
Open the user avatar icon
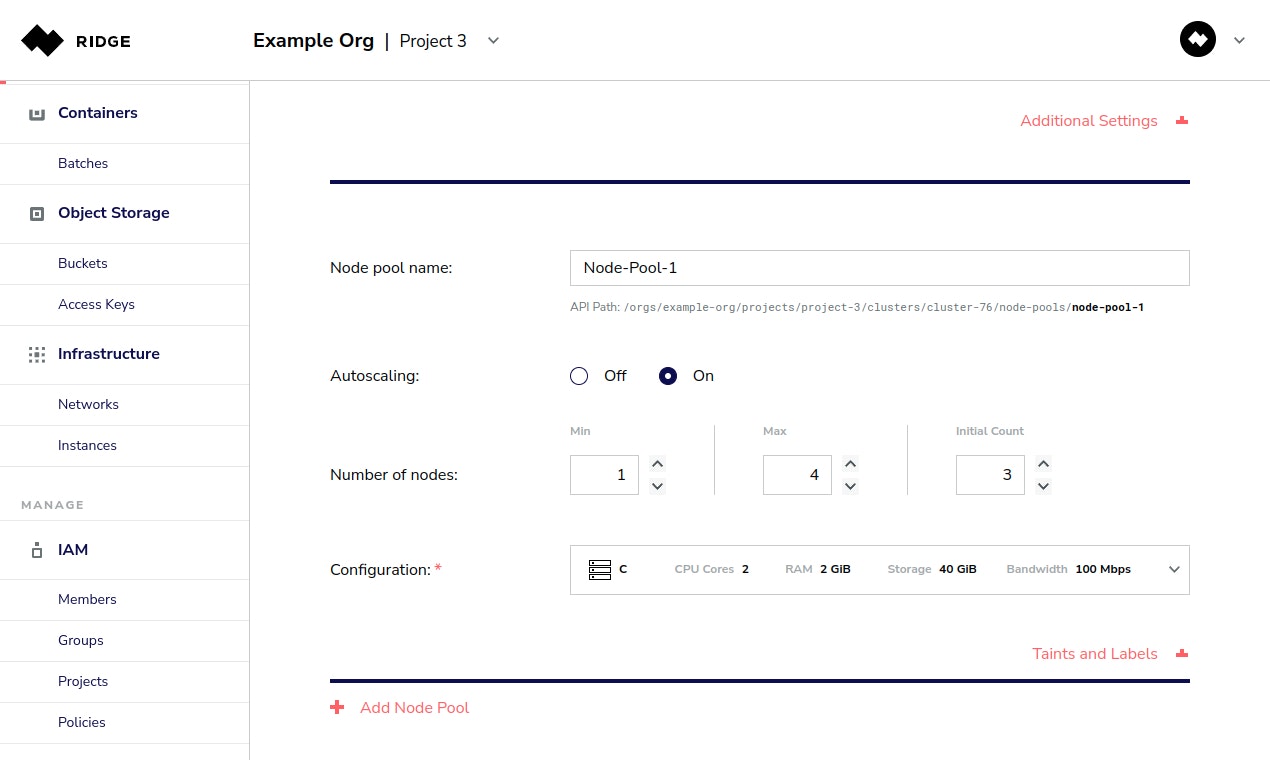[1197, 40]
